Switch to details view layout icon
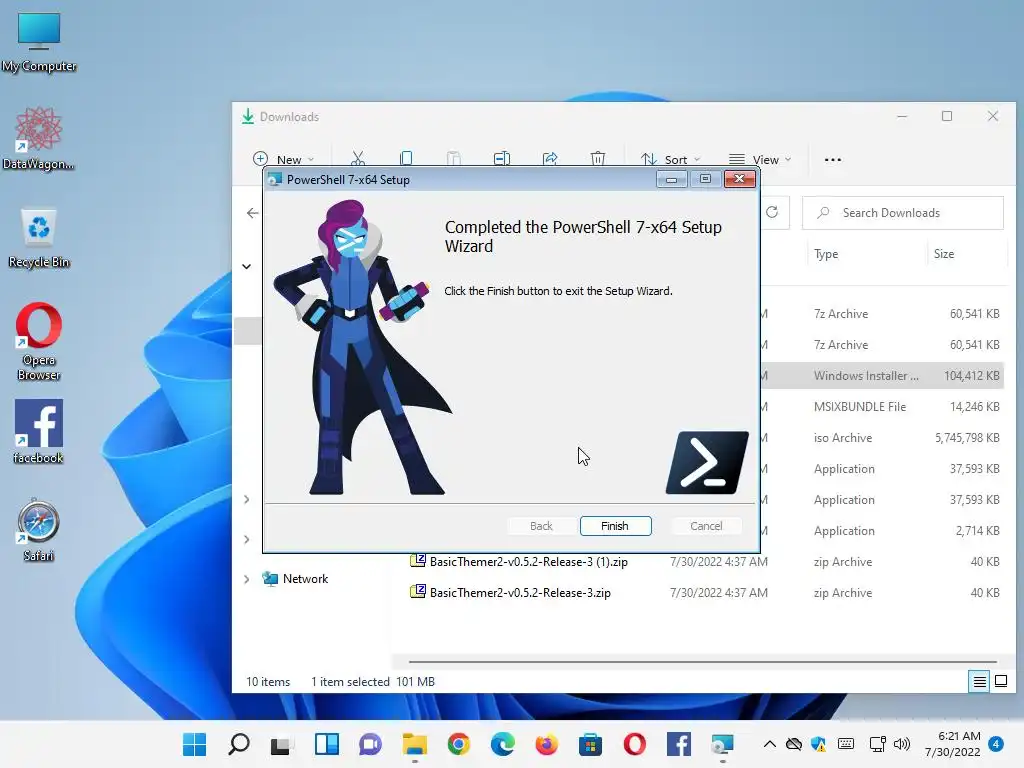The width and height of the screenshot is (1024, 768). 980,682
